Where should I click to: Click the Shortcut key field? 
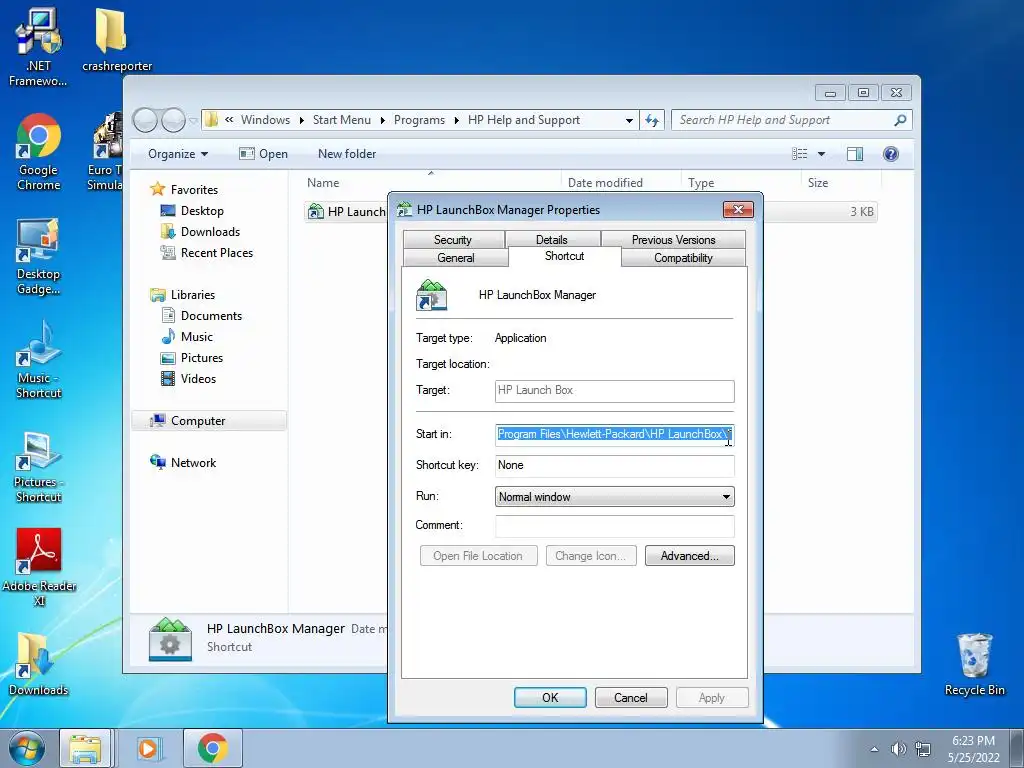click(615, 466)
